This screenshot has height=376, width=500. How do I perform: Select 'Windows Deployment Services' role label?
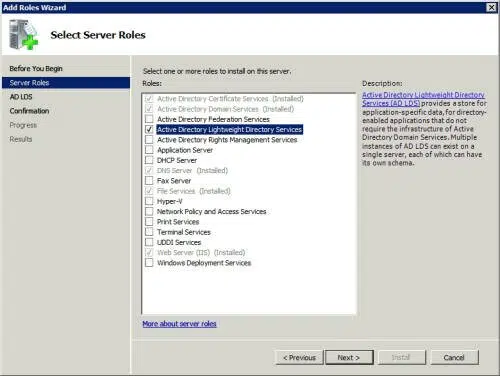(x=204, y=263)
